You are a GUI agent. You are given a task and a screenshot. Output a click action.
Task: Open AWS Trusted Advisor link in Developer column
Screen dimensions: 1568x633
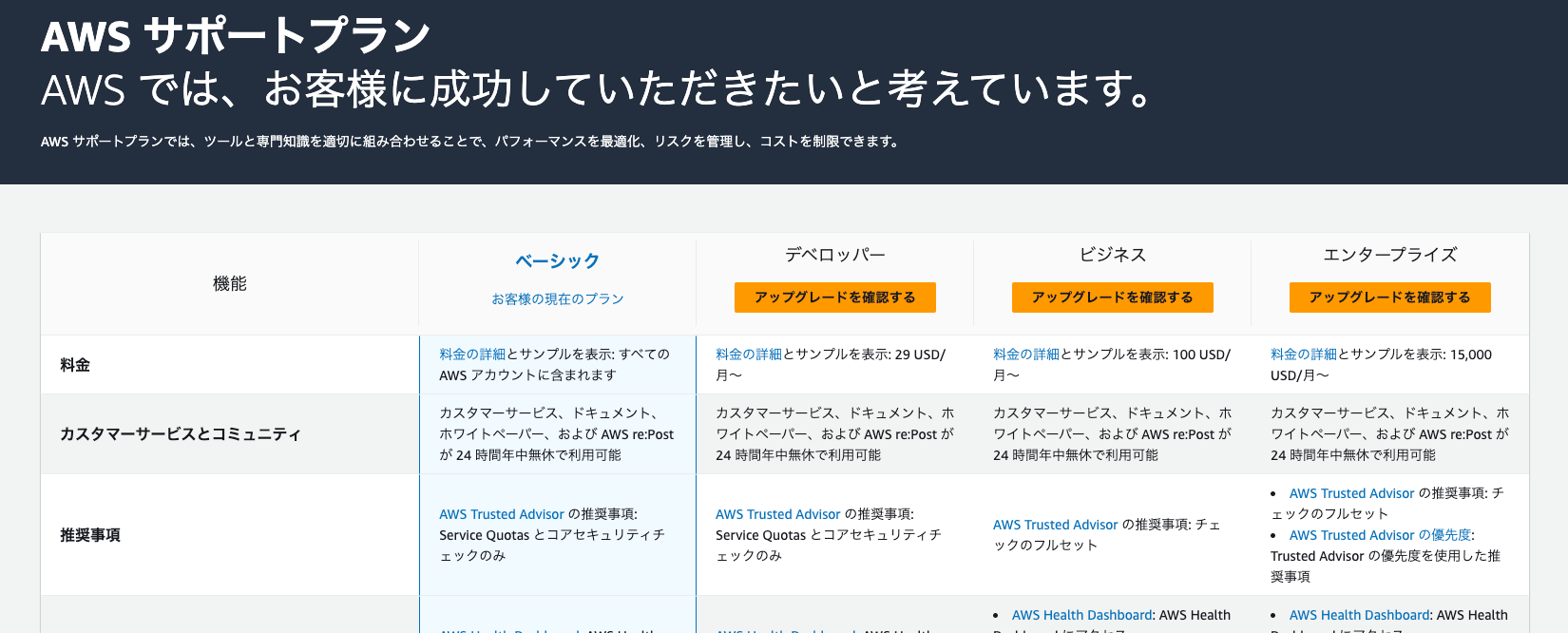778,514
